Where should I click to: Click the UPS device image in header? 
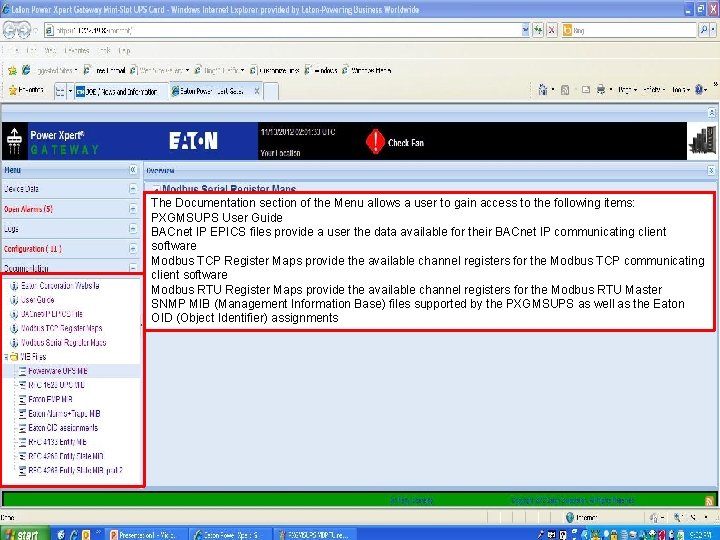click(x=703, y=141)
